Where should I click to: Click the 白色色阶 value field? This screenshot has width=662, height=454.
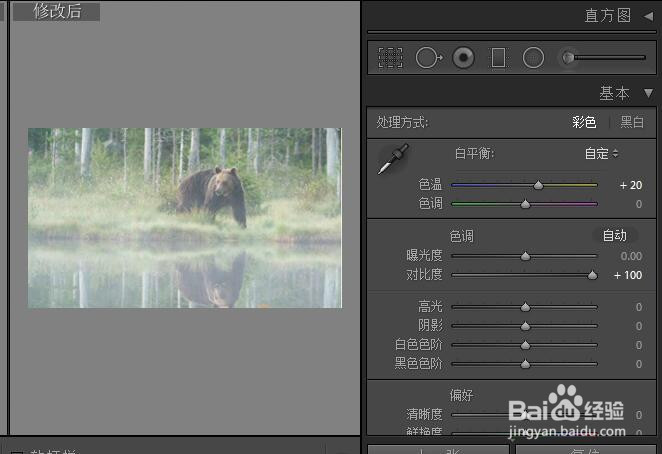coord(639,345)
